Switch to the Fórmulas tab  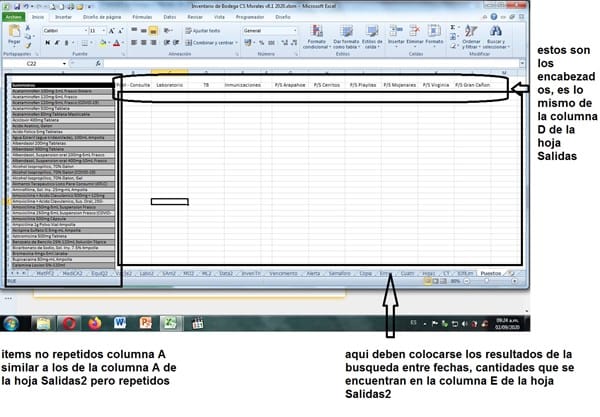[142, 17]
